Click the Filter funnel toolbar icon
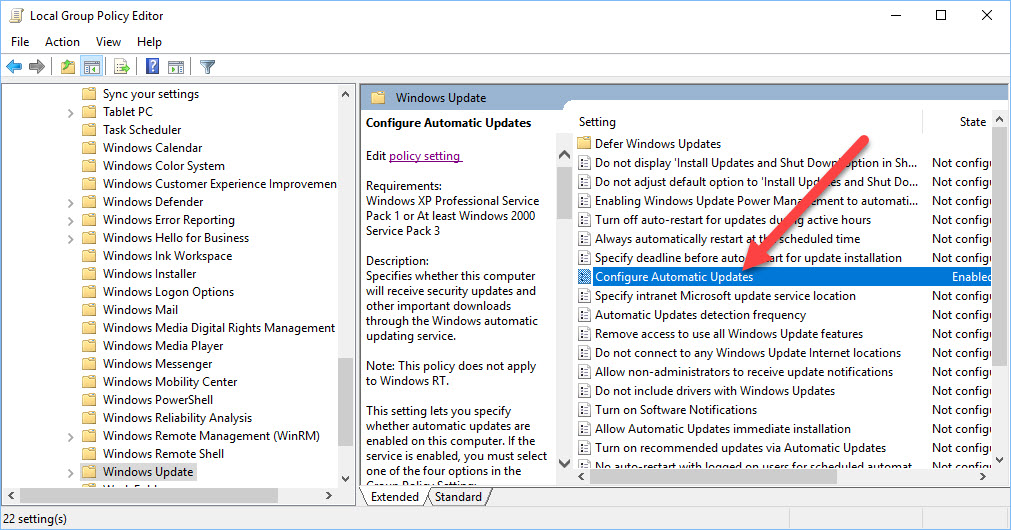This screenshot has width=1011, height=530. [207, 67]
